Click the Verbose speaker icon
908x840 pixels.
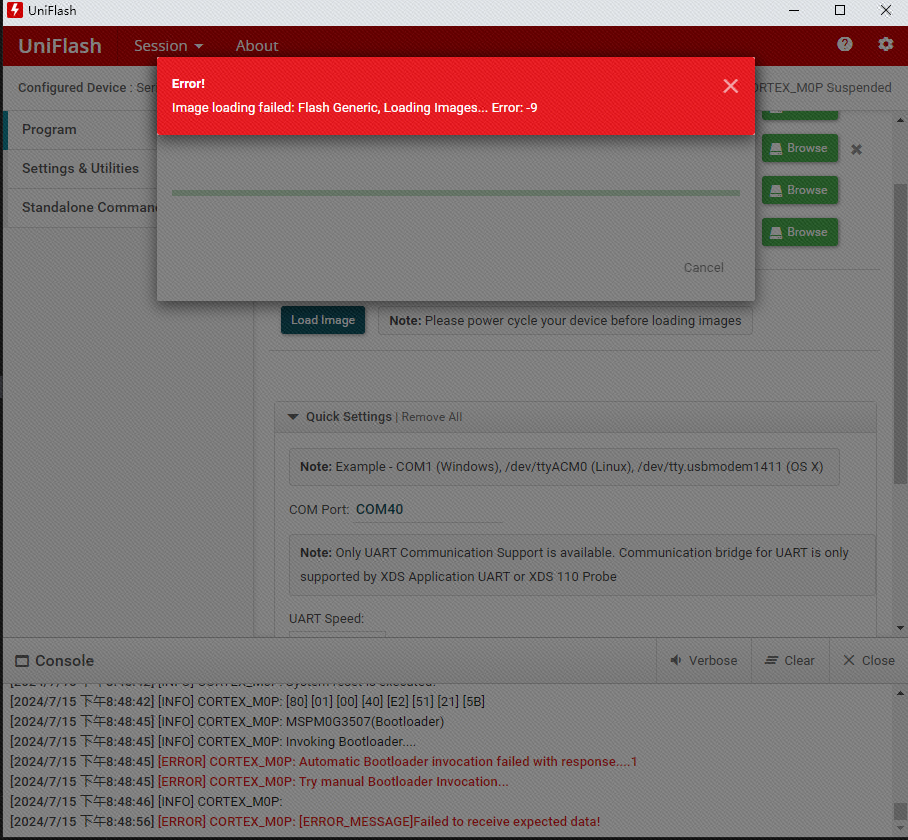[676, 661]
